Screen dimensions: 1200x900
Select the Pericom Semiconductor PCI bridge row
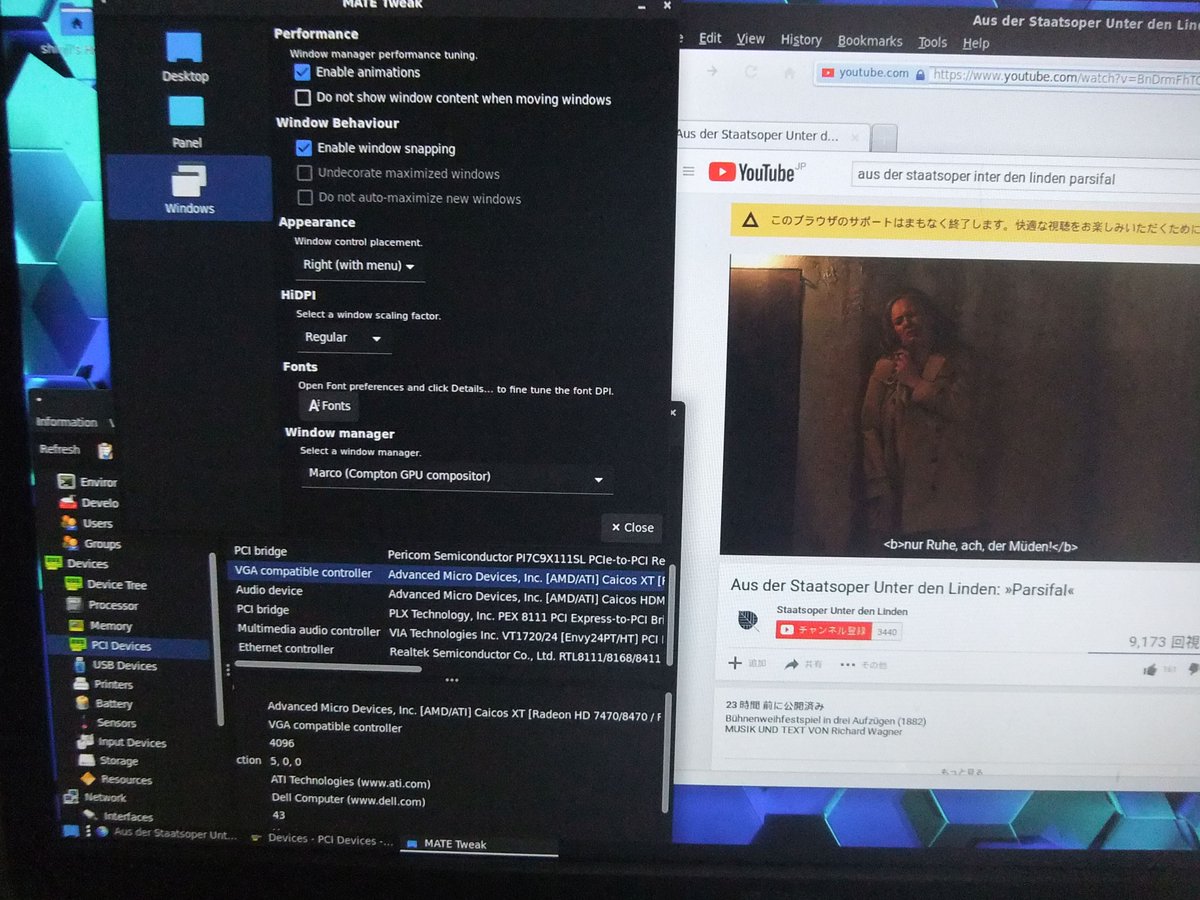449,553
